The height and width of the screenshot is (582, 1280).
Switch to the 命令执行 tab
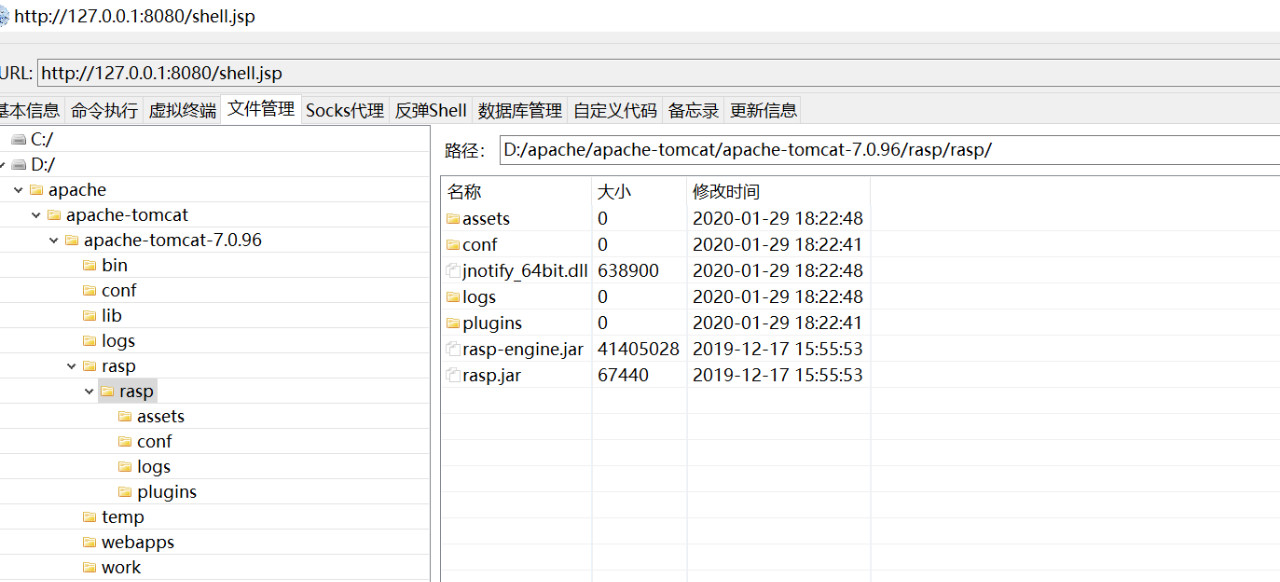point(104,110)
